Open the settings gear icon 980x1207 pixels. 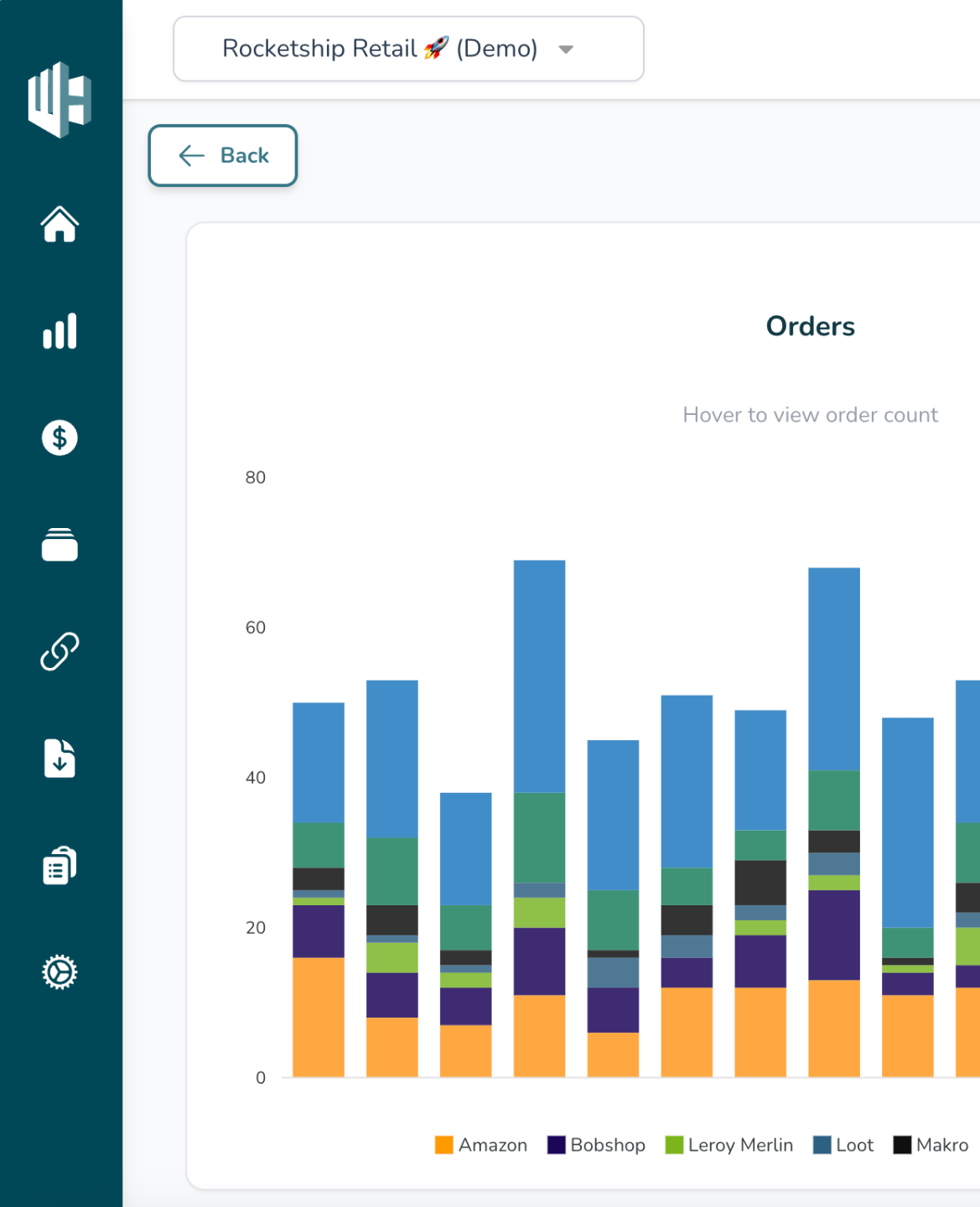pos(60,972)
